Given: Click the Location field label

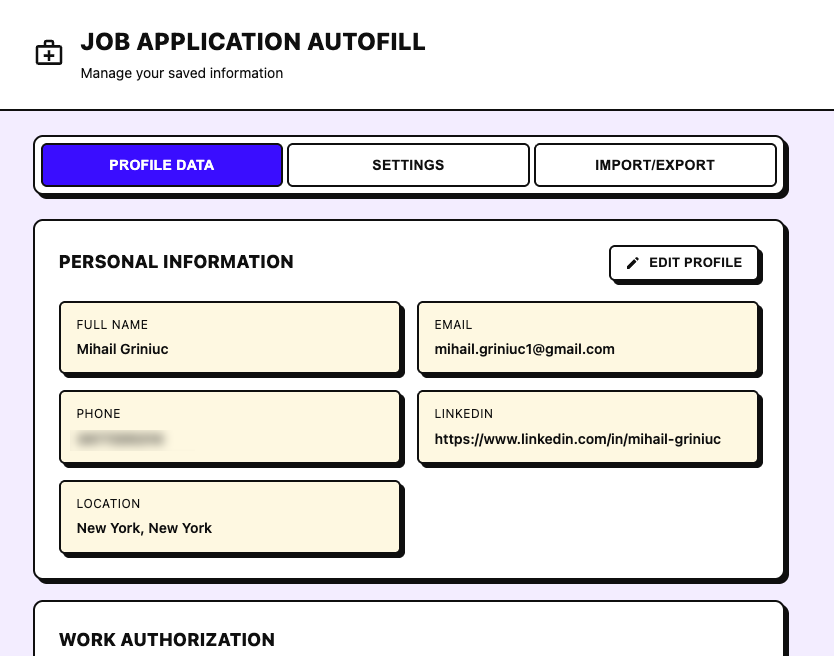Looking at the screenshot, I should tap(108, 504).
